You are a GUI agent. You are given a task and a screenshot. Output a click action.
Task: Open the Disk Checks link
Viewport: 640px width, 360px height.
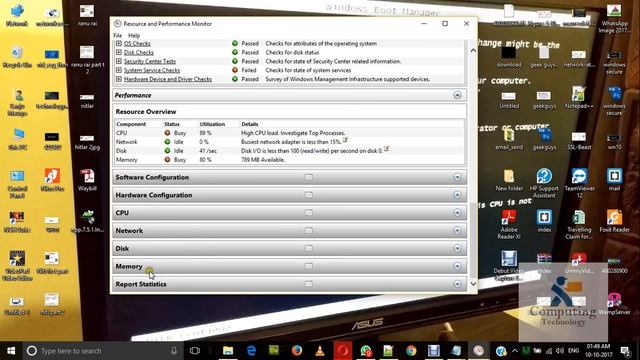click(139, 52)
